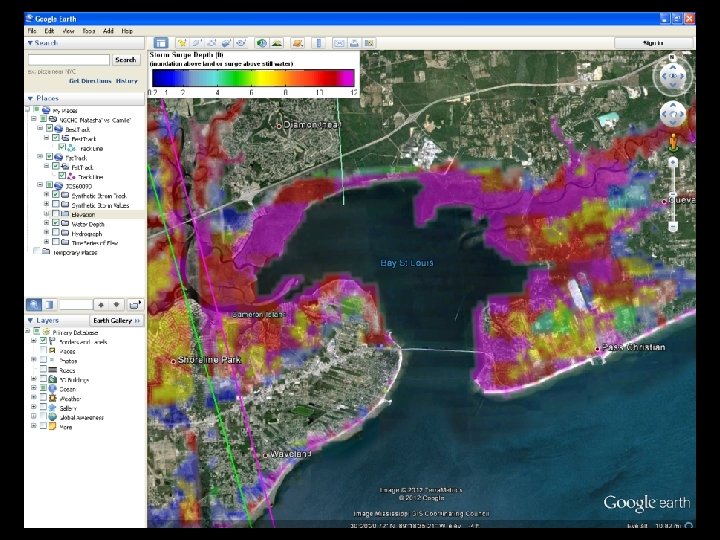Image resolution: width=720 pixels, height=540 pixels.
Task: Collapse the Places panel triangle
Action: (x=30, y=98)
